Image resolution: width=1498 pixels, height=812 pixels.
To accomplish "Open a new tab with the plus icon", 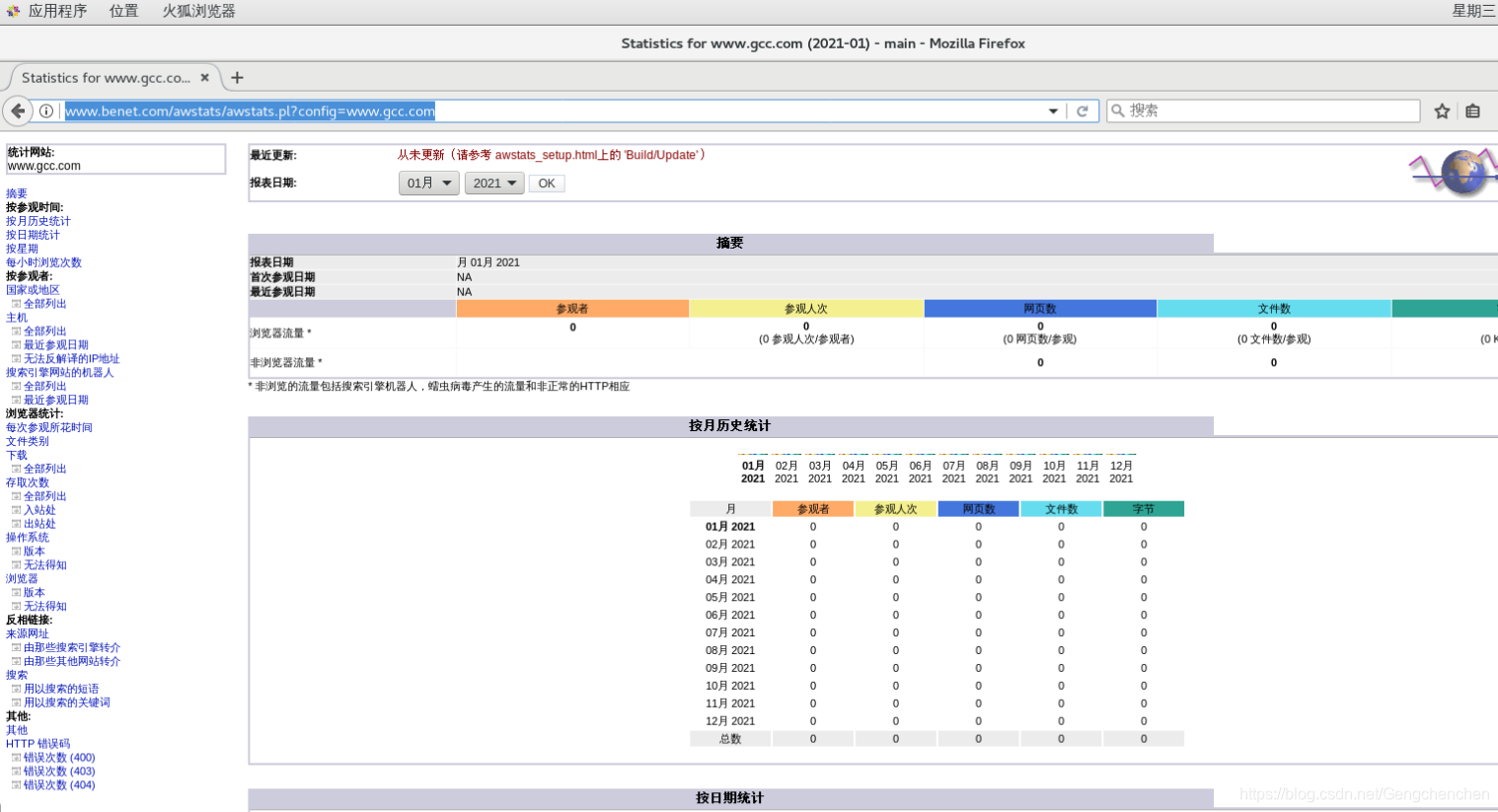I will click(x=237, y=77).
